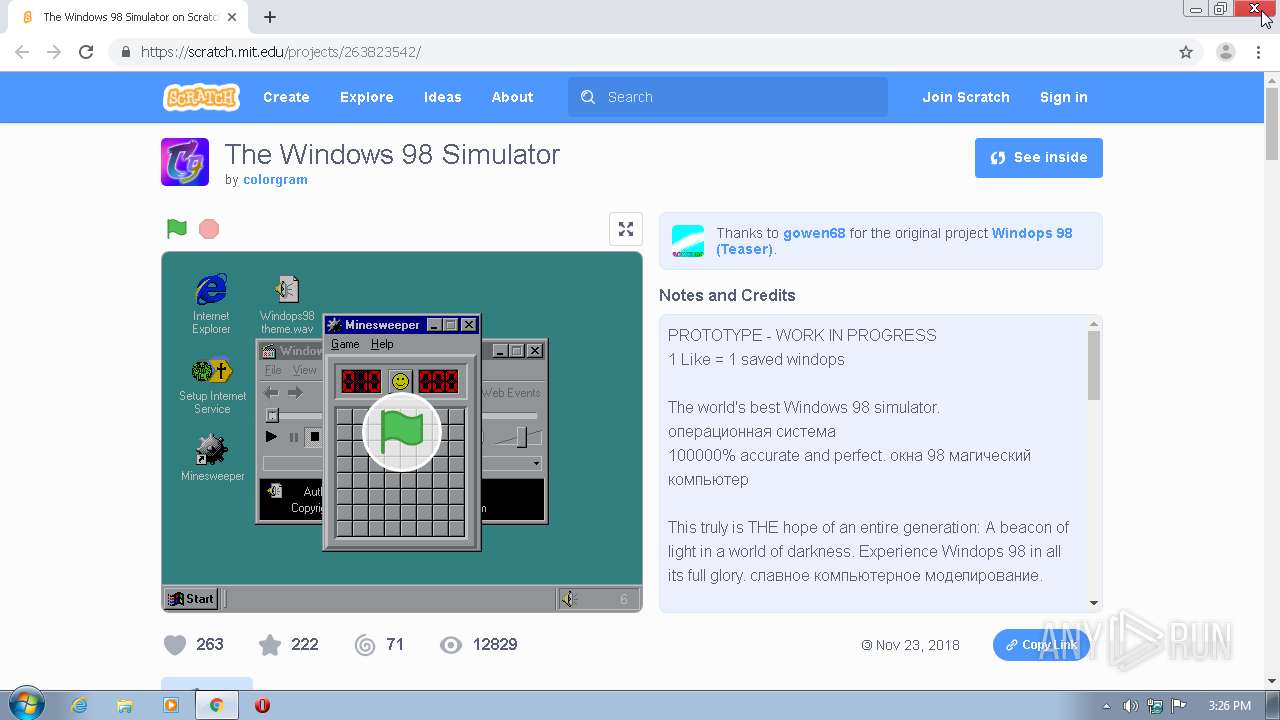Go to the Ideas page

click(443, 97)
